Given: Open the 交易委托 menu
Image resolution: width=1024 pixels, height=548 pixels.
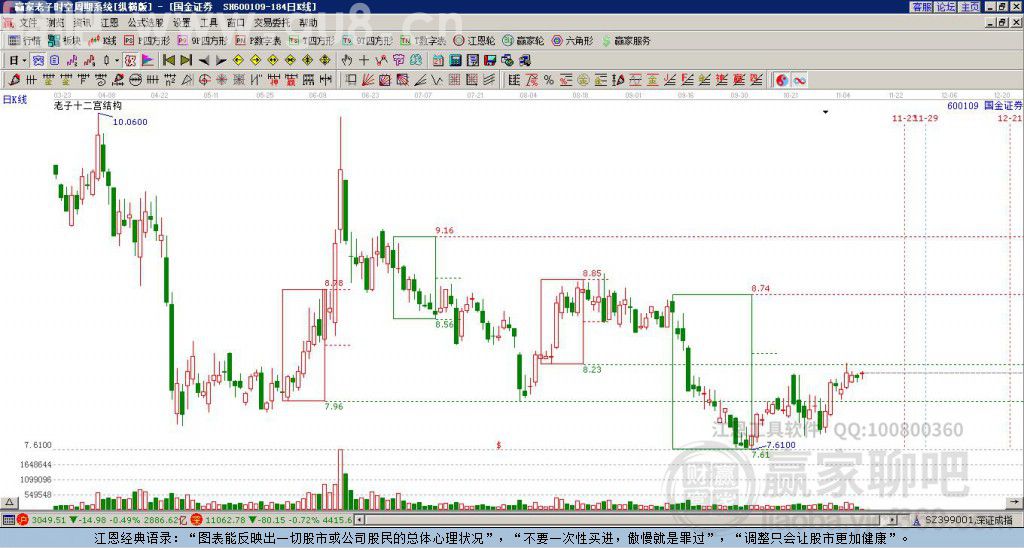Looking at the screenshot, I should [272, 23].
